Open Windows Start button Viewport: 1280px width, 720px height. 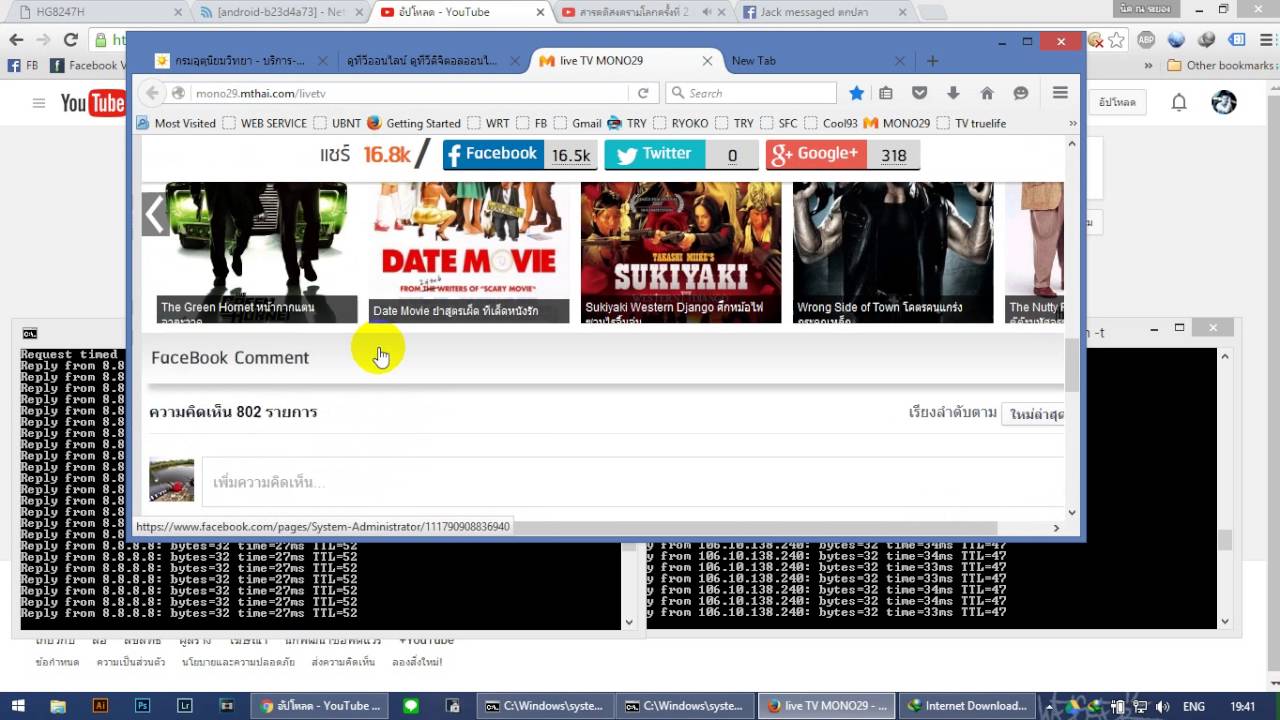tap(17, 706)
